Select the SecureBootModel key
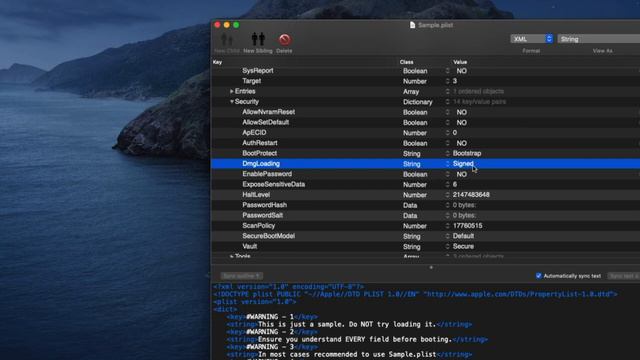Screen dimensions: 640x360 268,236
